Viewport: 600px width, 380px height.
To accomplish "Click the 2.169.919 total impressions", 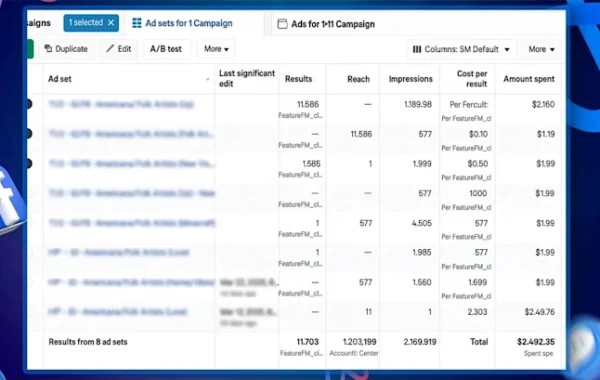I will coord(420,342).
